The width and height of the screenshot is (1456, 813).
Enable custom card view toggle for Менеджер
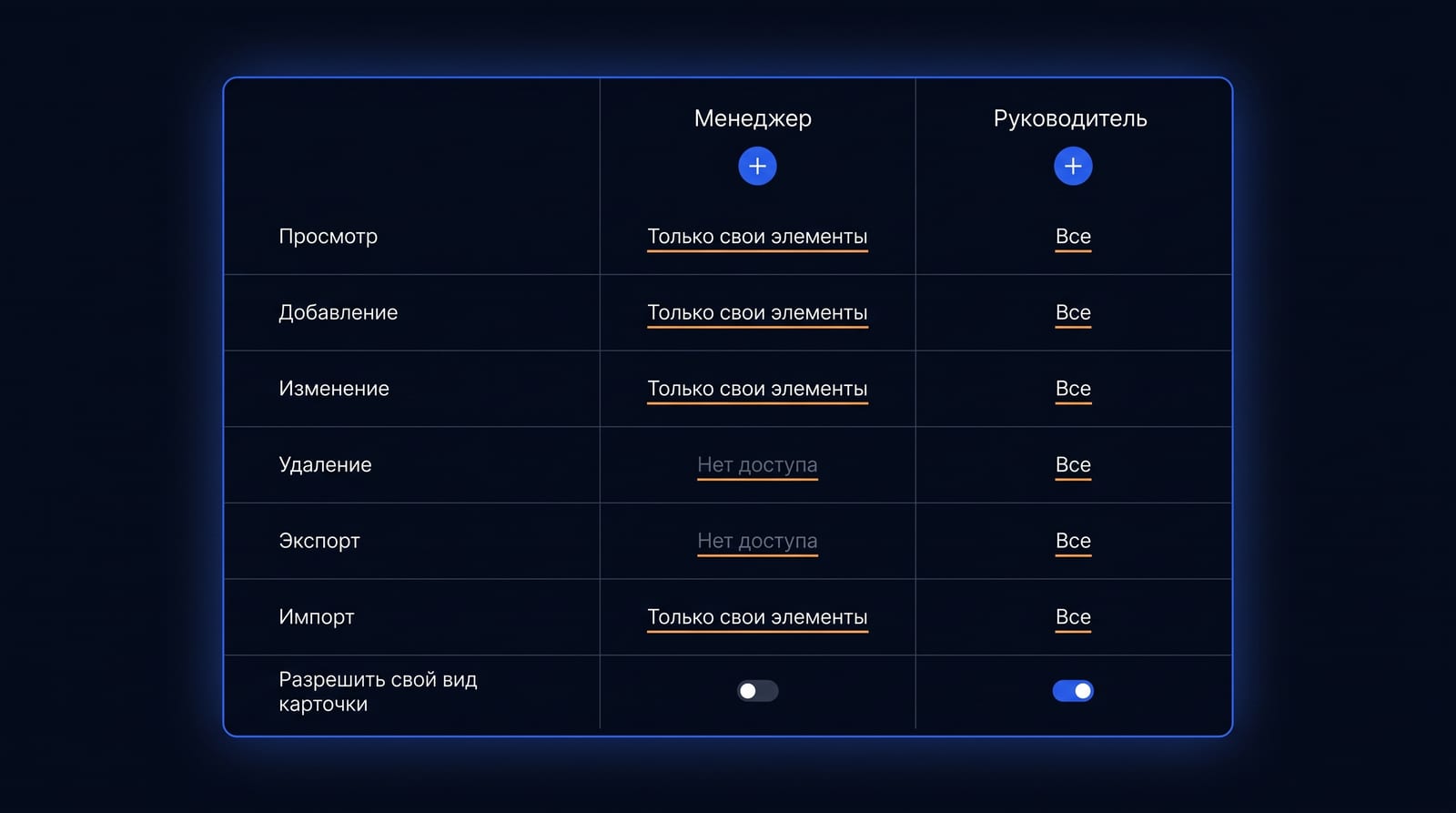[757, 691]
